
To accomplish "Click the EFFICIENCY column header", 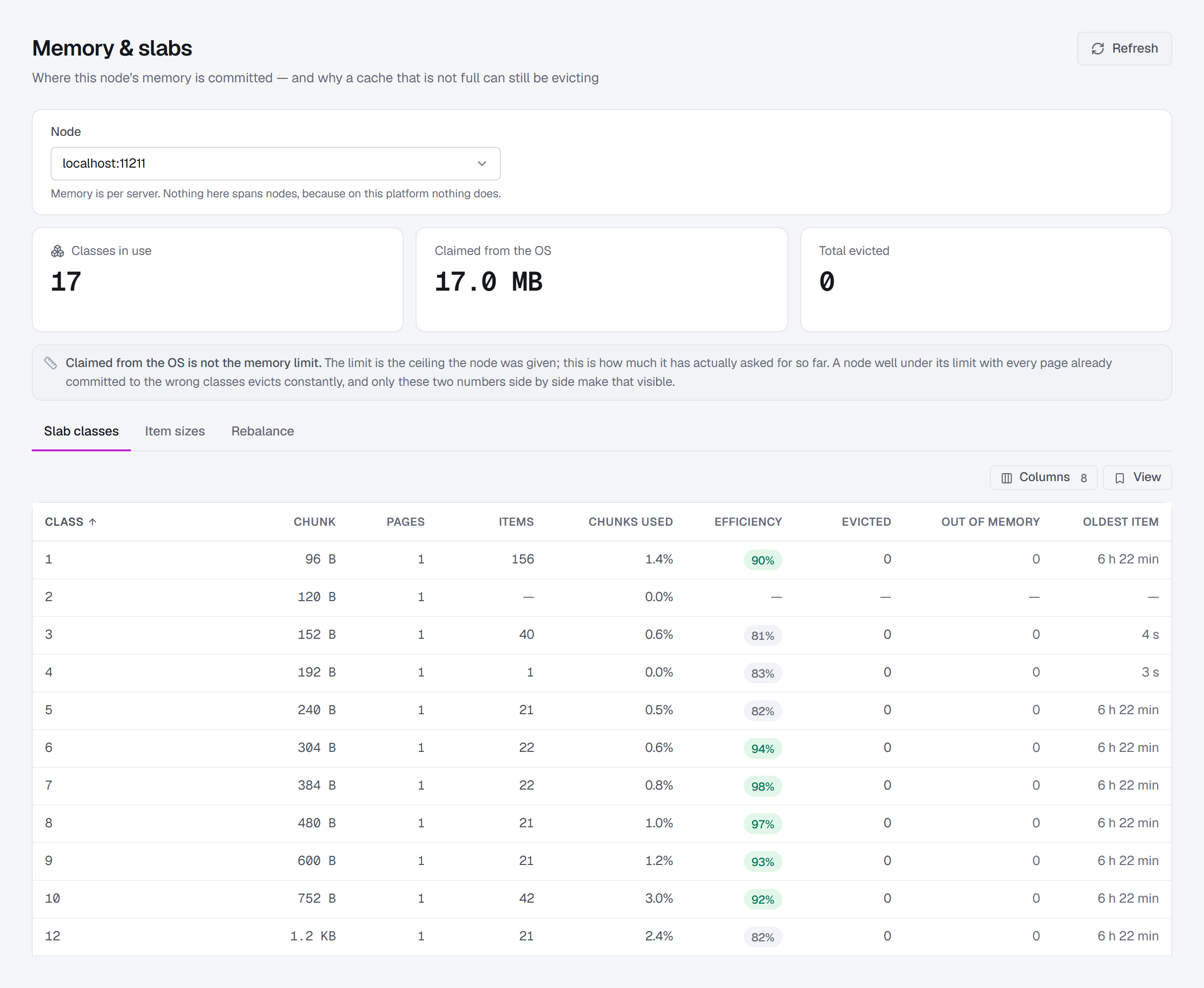I will pyautogui.click(x=748, y=522).
